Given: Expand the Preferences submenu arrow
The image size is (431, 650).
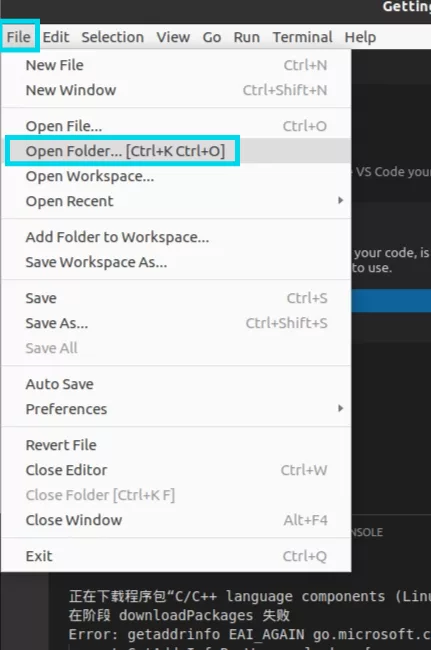Looking at the screenshot, I should pyautogui.click(x=340, y=409).
